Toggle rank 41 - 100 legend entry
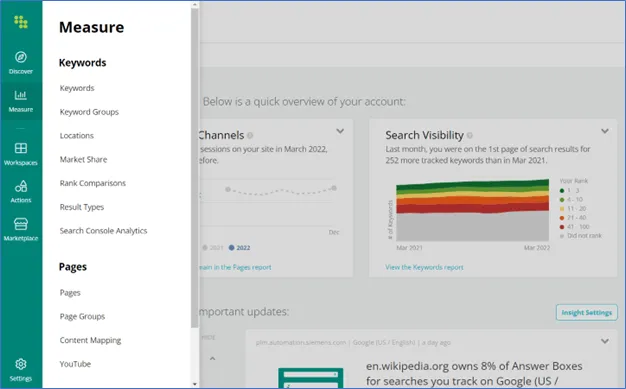This screenshot has height=389, width=626. click(574, 227)
